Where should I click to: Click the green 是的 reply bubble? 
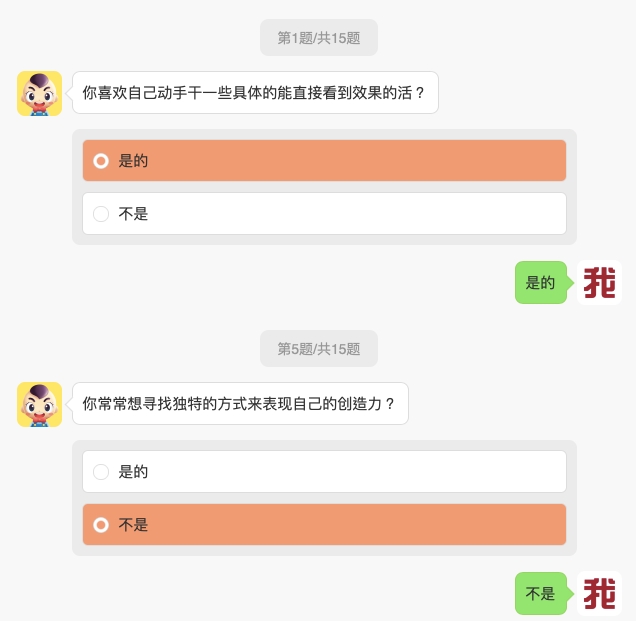[x=541, y=282]
